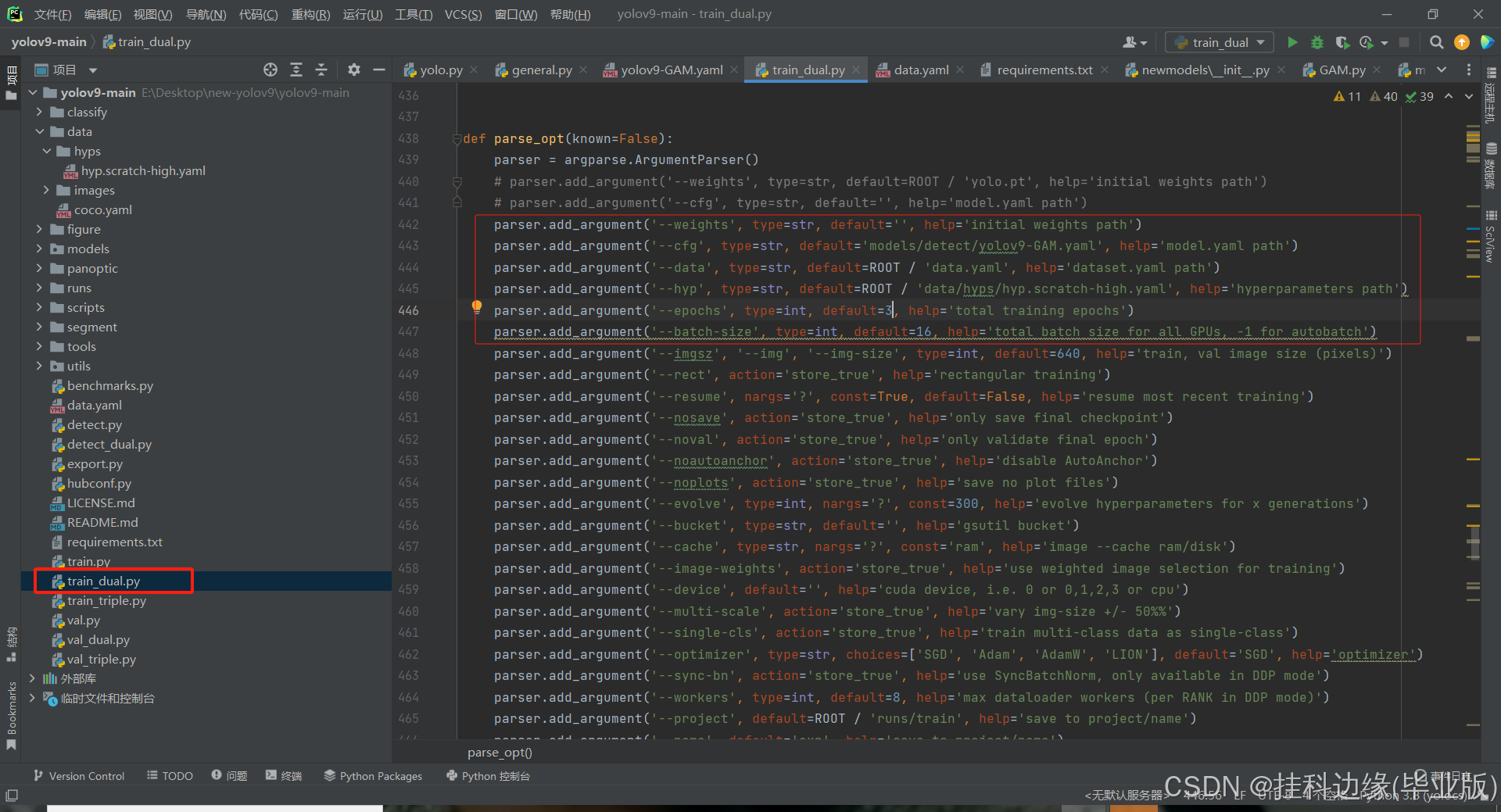The image size is (1501, 812).
Task: Click the tab options kebab menu
Action: (1469, 70)
